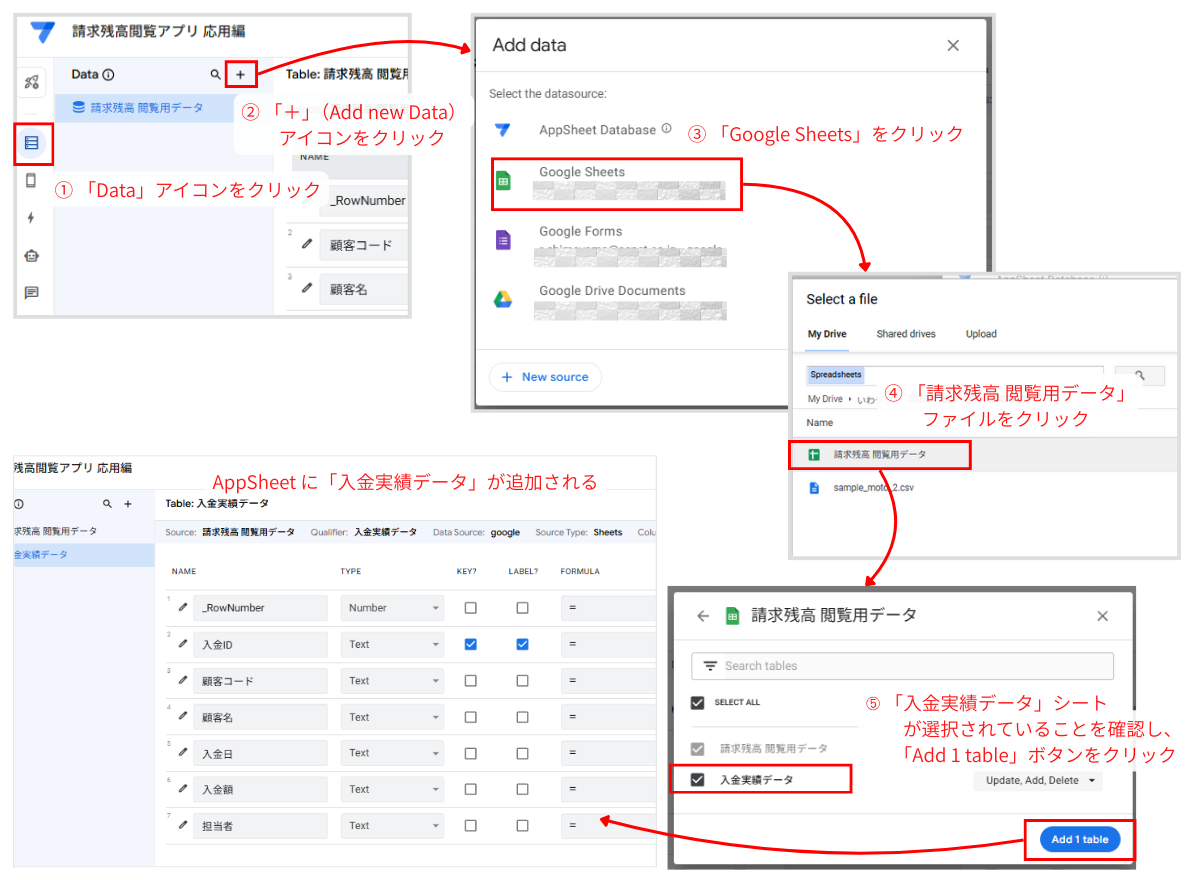Switch to the Upload tab

point(981,334)
